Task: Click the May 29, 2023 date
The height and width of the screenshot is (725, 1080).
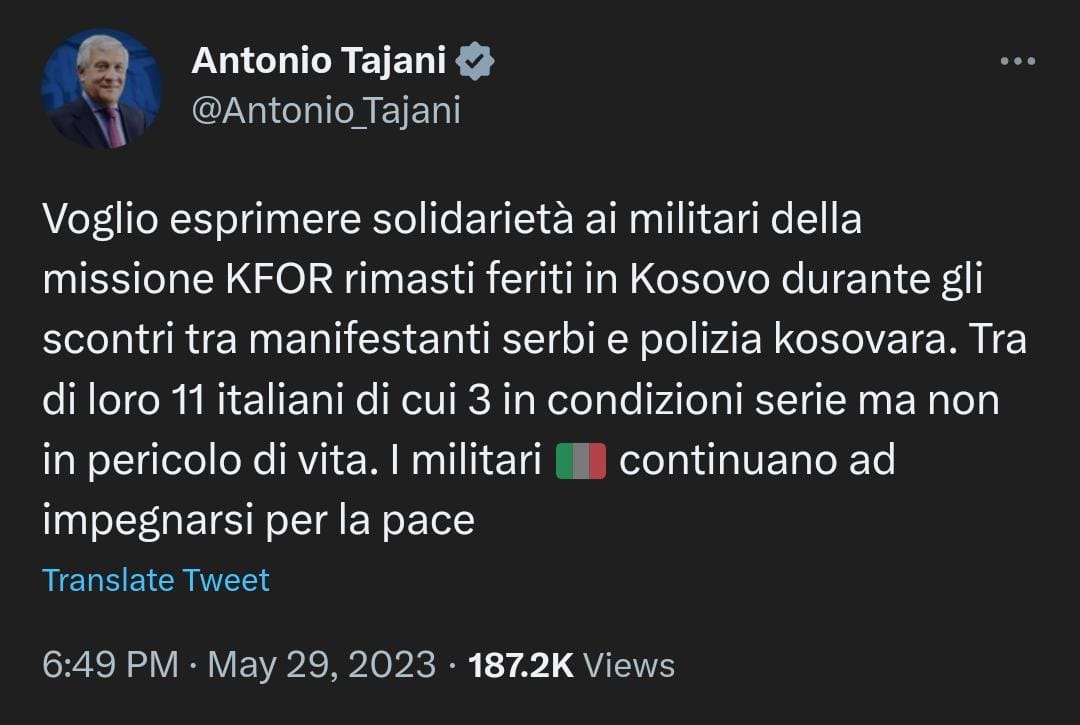Action: pyautogui.click(x=320, y=665)
